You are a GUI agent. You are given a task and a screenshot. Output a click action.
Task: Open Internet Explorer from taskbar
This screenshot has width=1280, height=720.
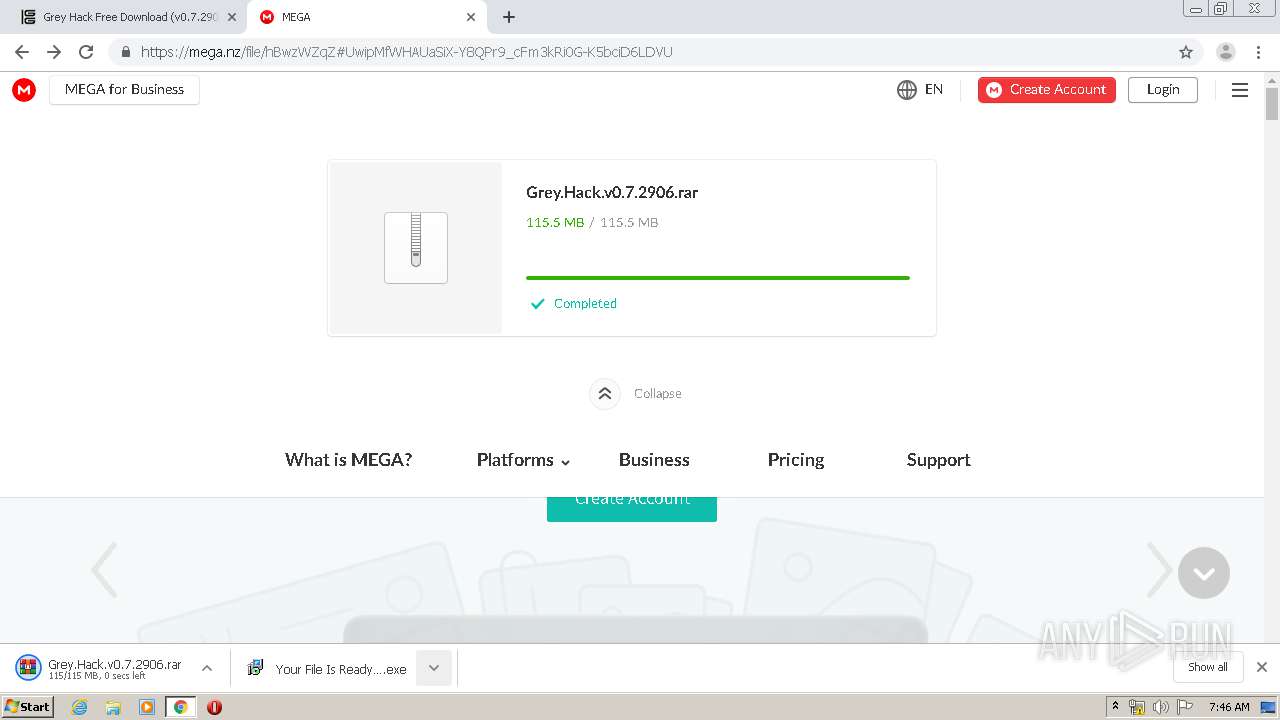80,707
